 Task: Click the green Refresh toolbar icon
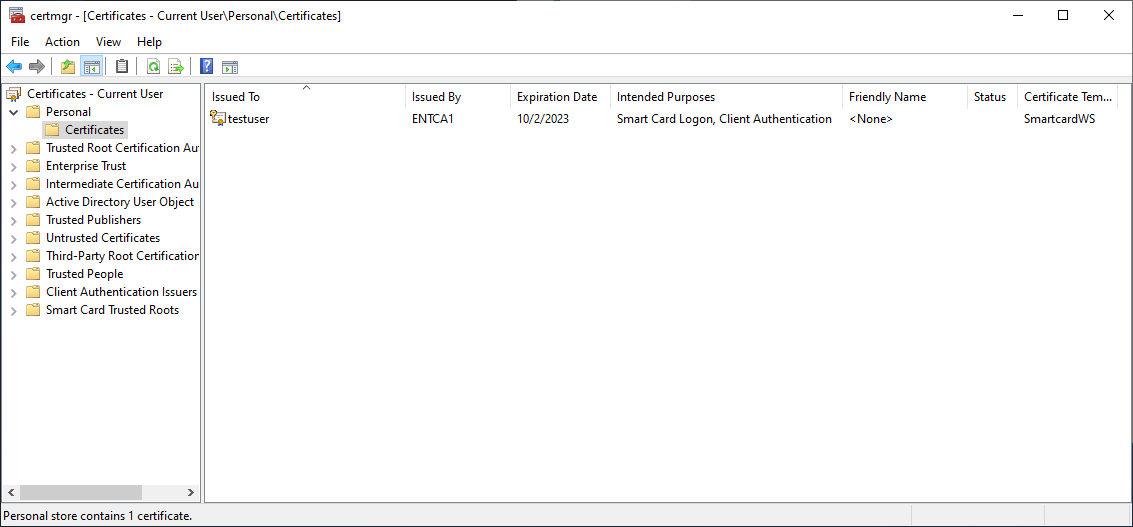153,67
